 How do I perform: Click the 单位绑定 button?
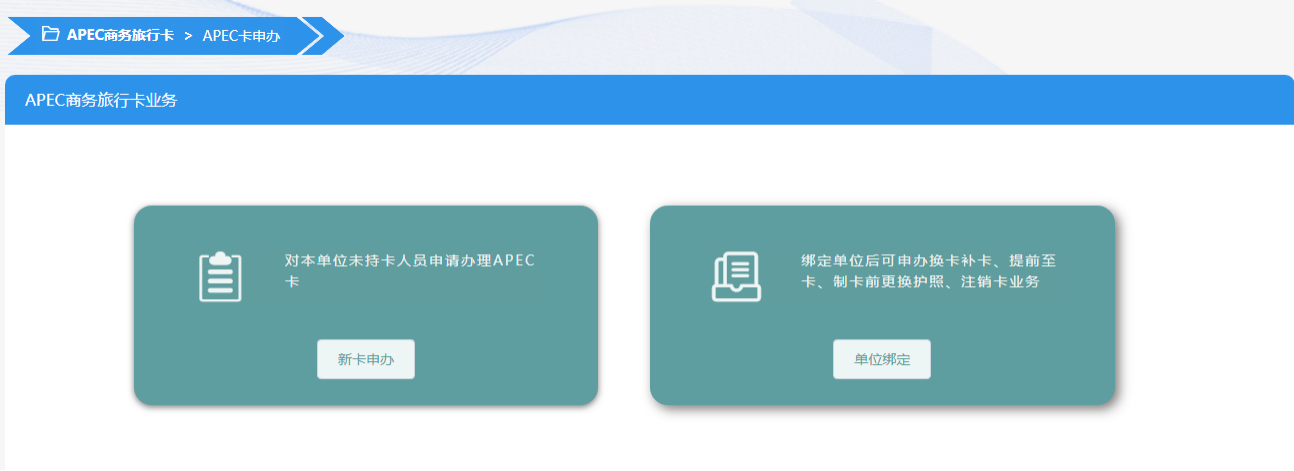point(882,359)
